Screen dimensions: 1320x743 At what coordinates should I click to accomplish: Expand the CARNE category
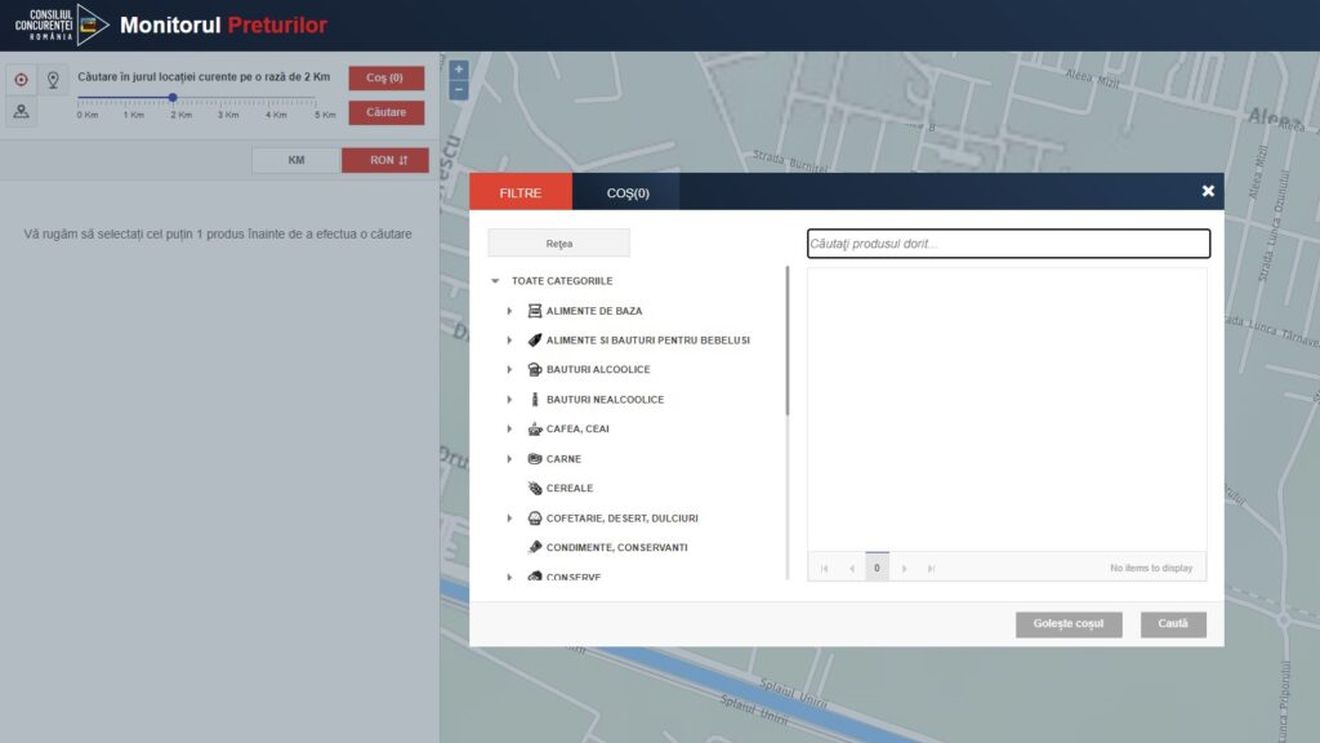pos(510,459)
